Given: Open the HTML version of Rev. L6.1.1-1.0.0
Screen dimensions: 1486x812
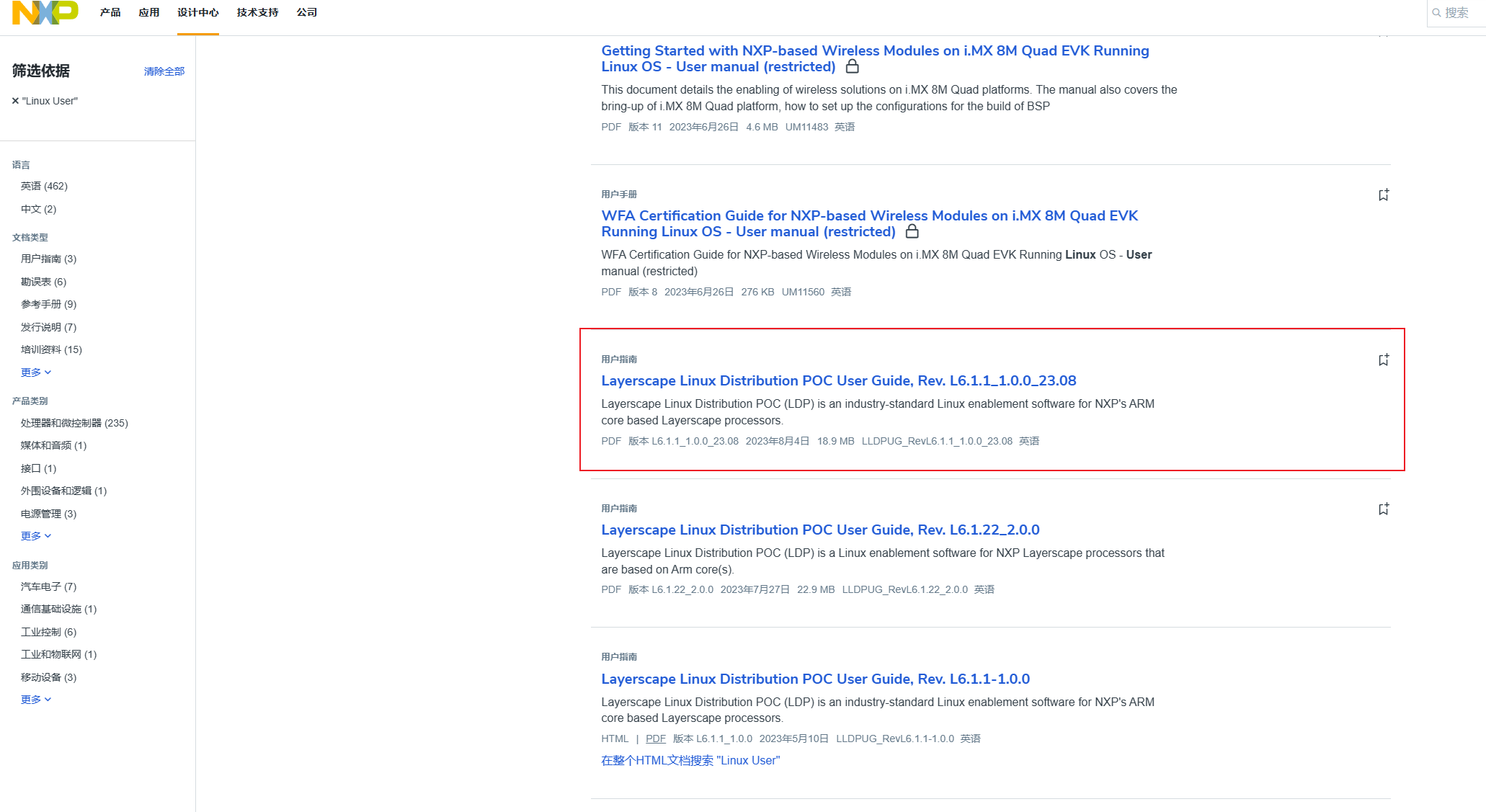Looking at the screenshot, I should [x=615, y=739].
